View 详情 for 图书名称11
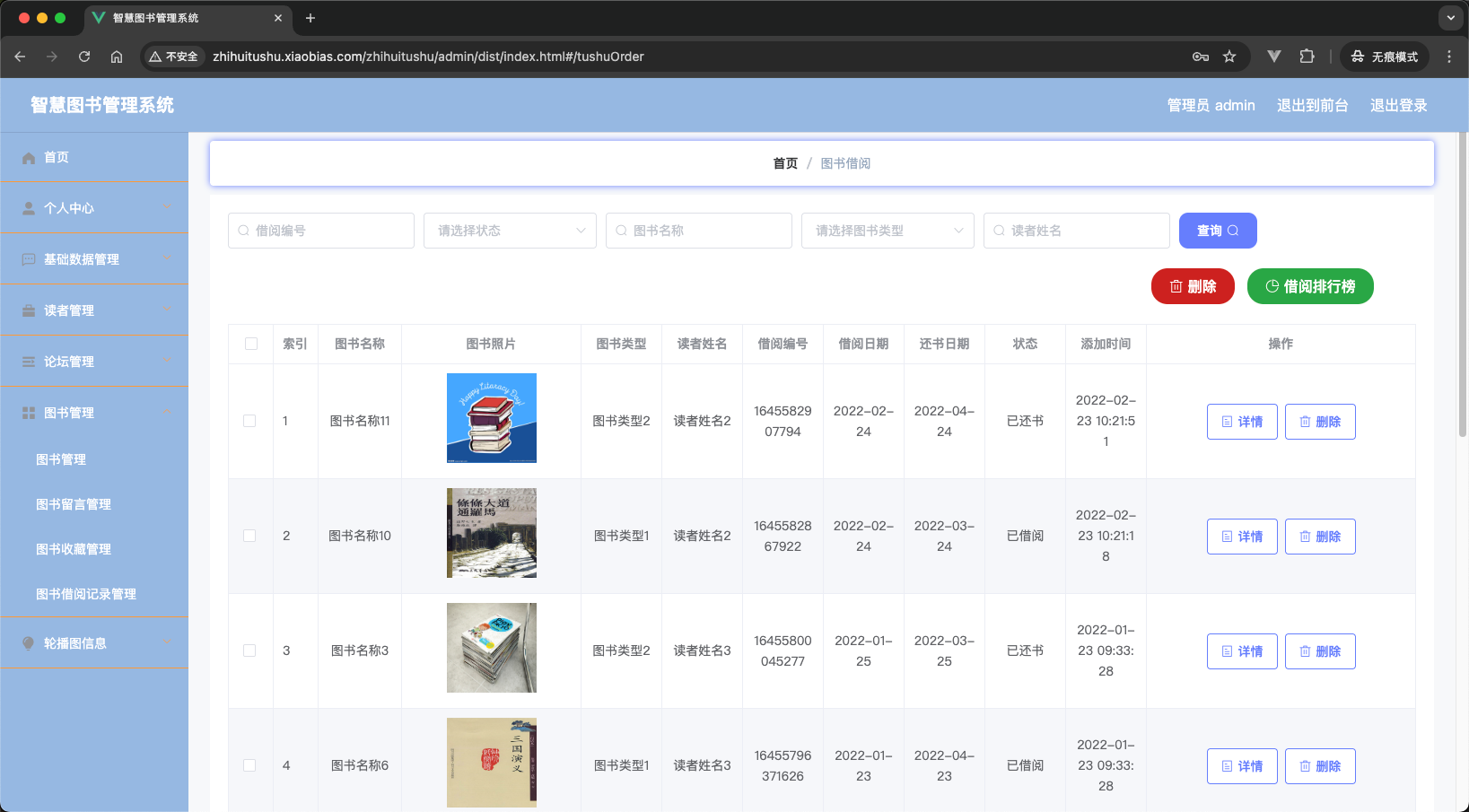The height and width of the screenshot is (812, 1469). pos(1242,422)
